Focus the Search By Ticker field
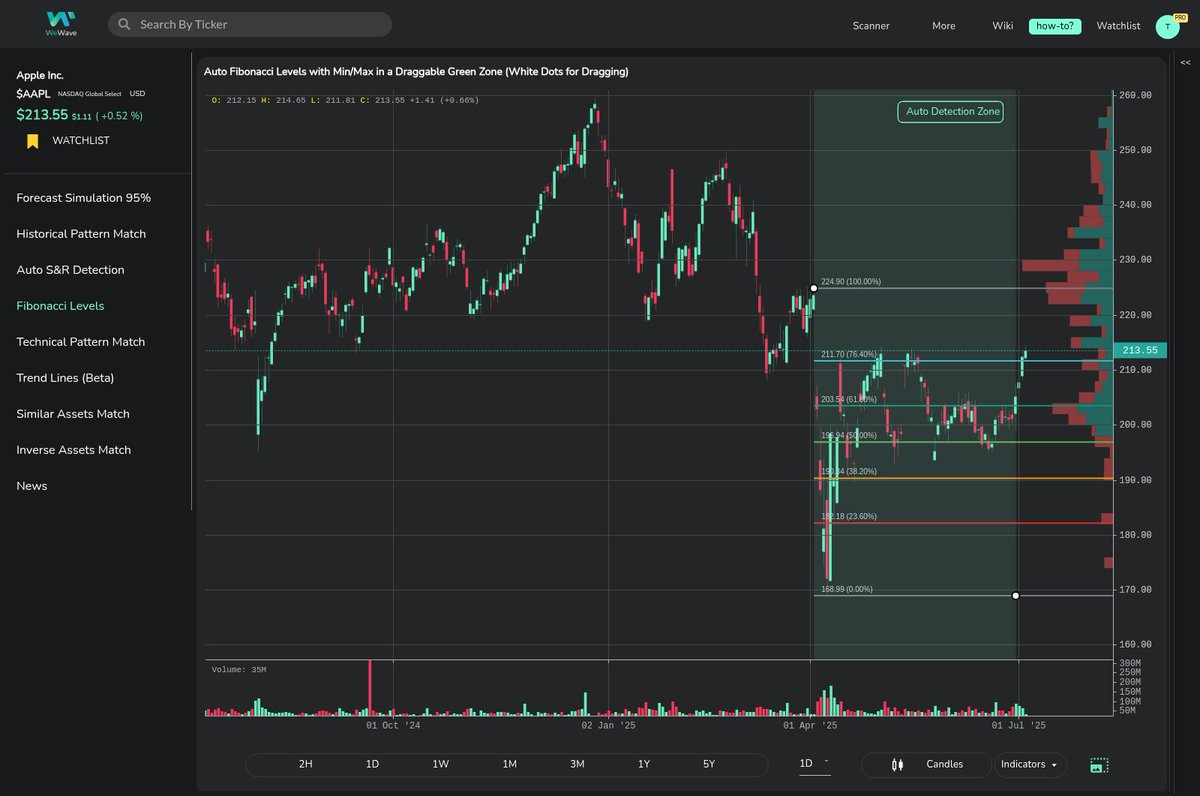 coord(250,24)
